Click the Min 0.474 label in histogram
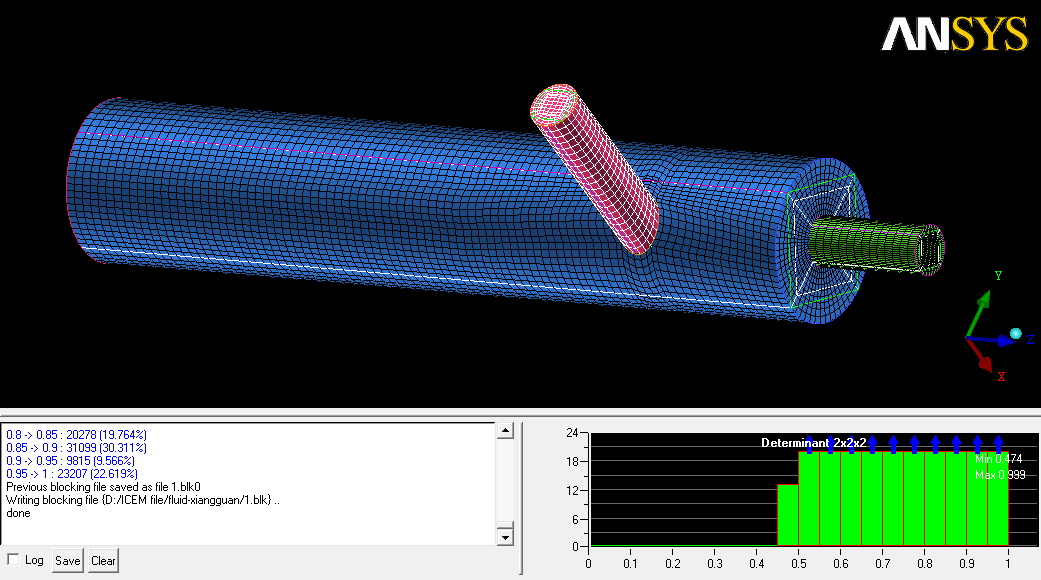The image size is (1041, 580). click(x=996, y=459)
